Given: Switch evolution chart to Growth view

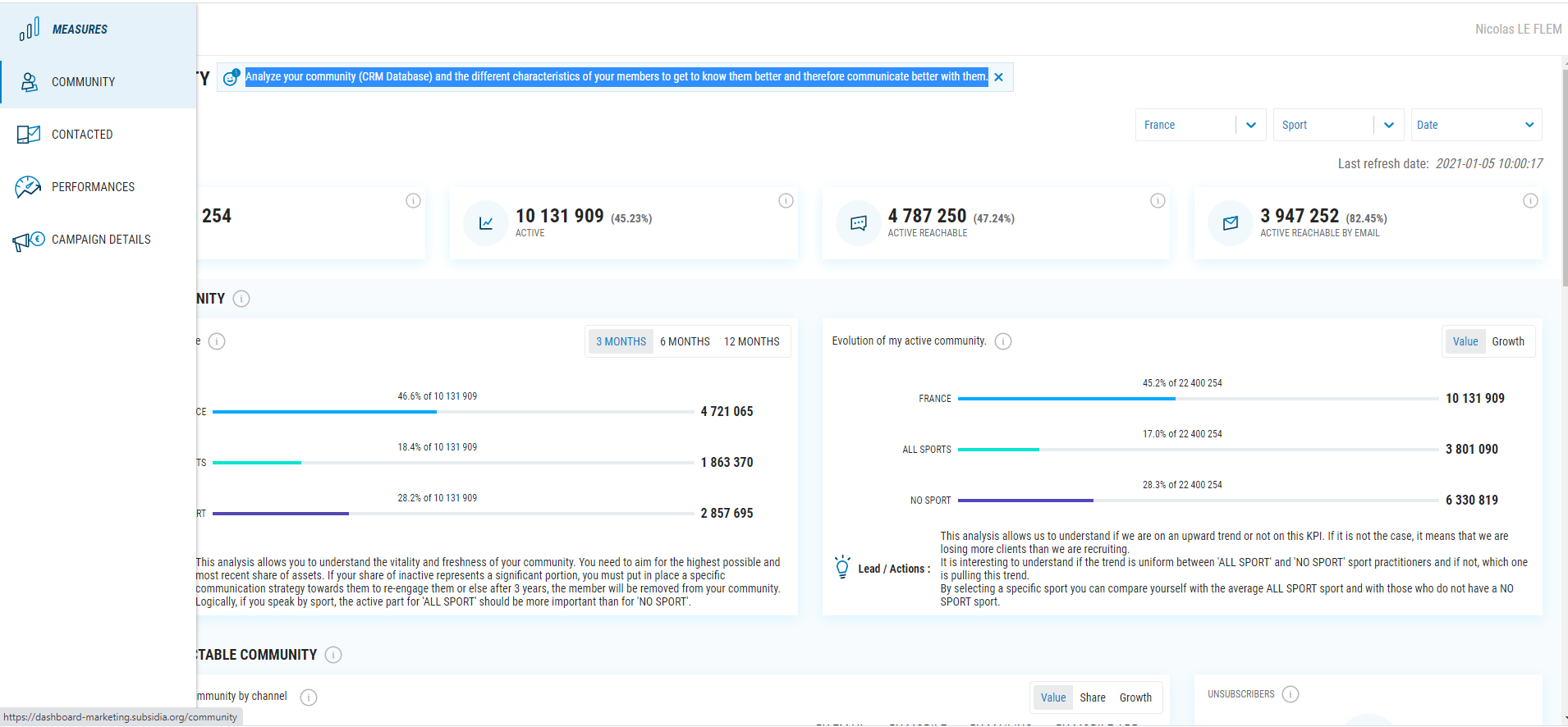Looking at the screenshot, I should (x=1508, y=342).
